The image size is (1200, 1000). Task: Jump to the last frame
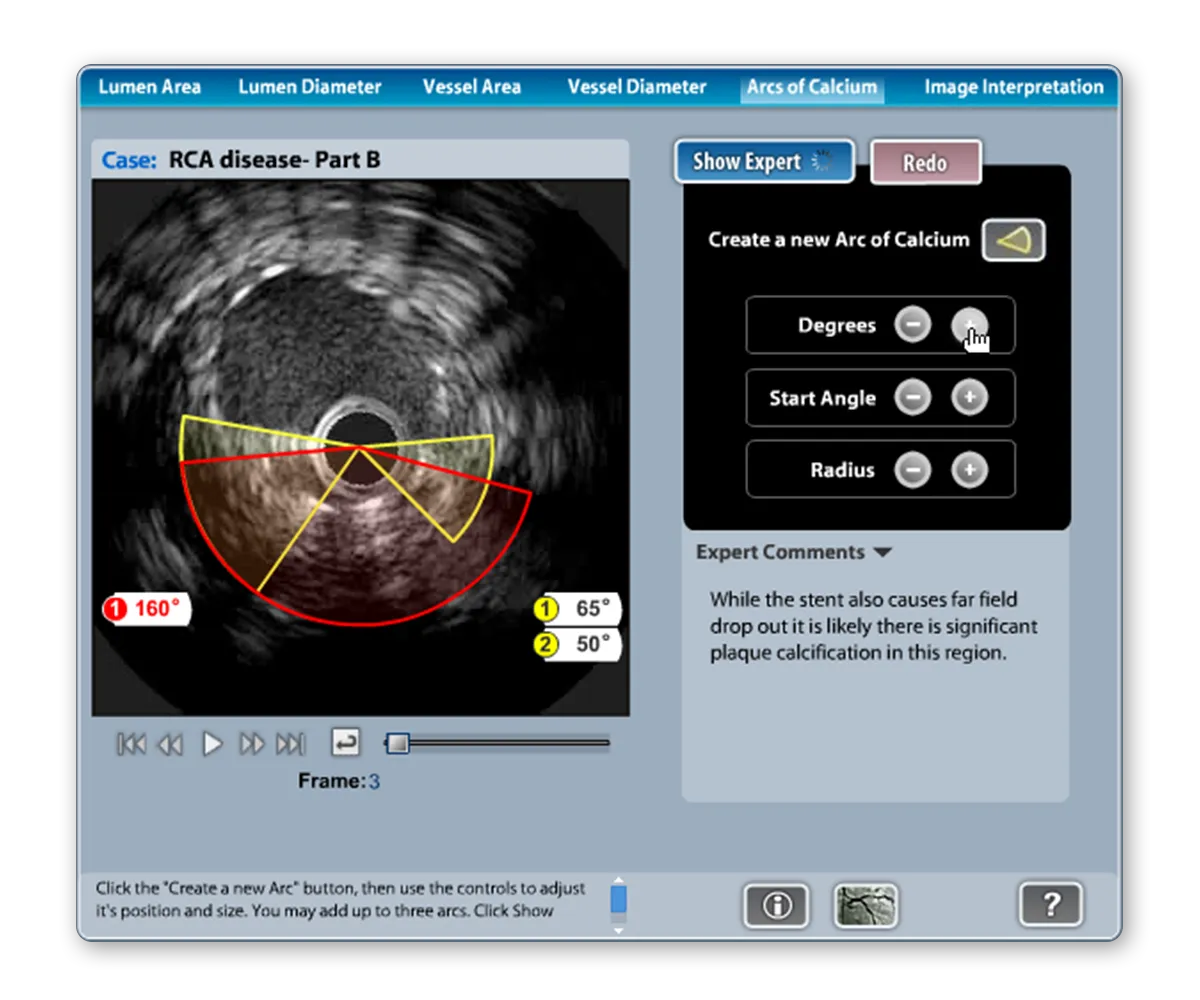point(291,743)
